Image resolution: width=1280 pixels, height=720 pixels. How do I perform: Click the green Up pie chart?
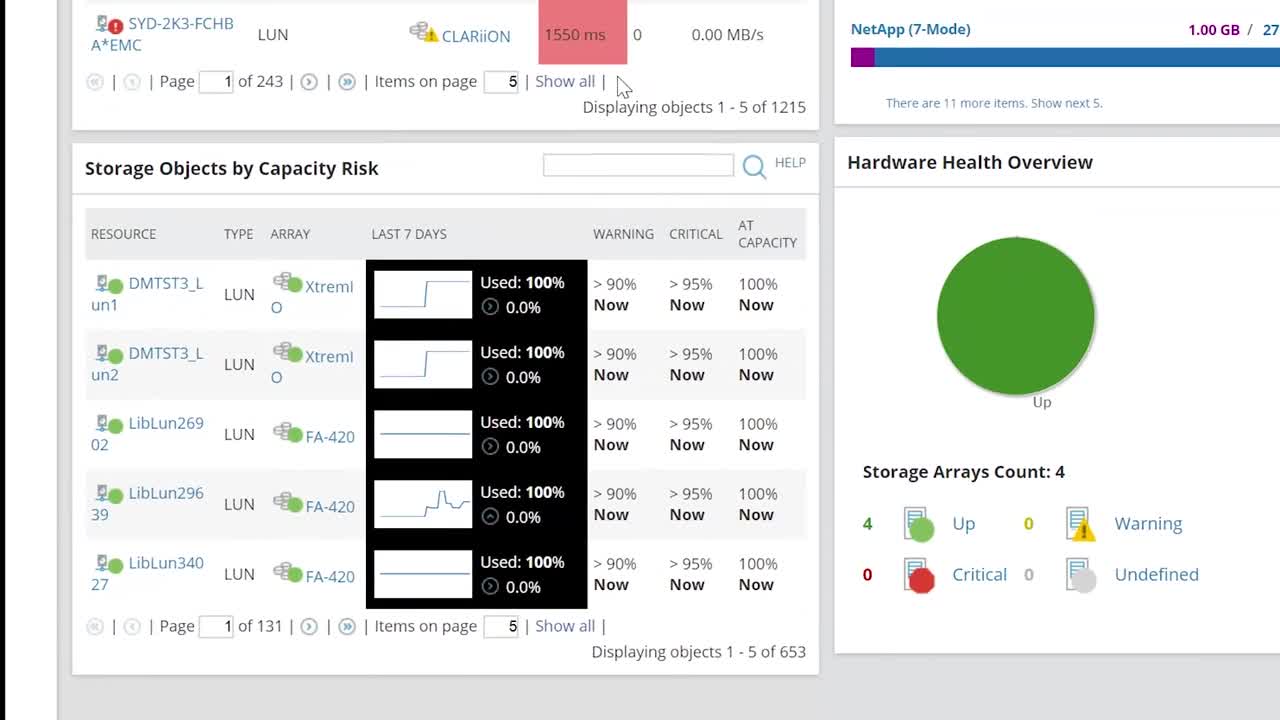pos(1016,316)
